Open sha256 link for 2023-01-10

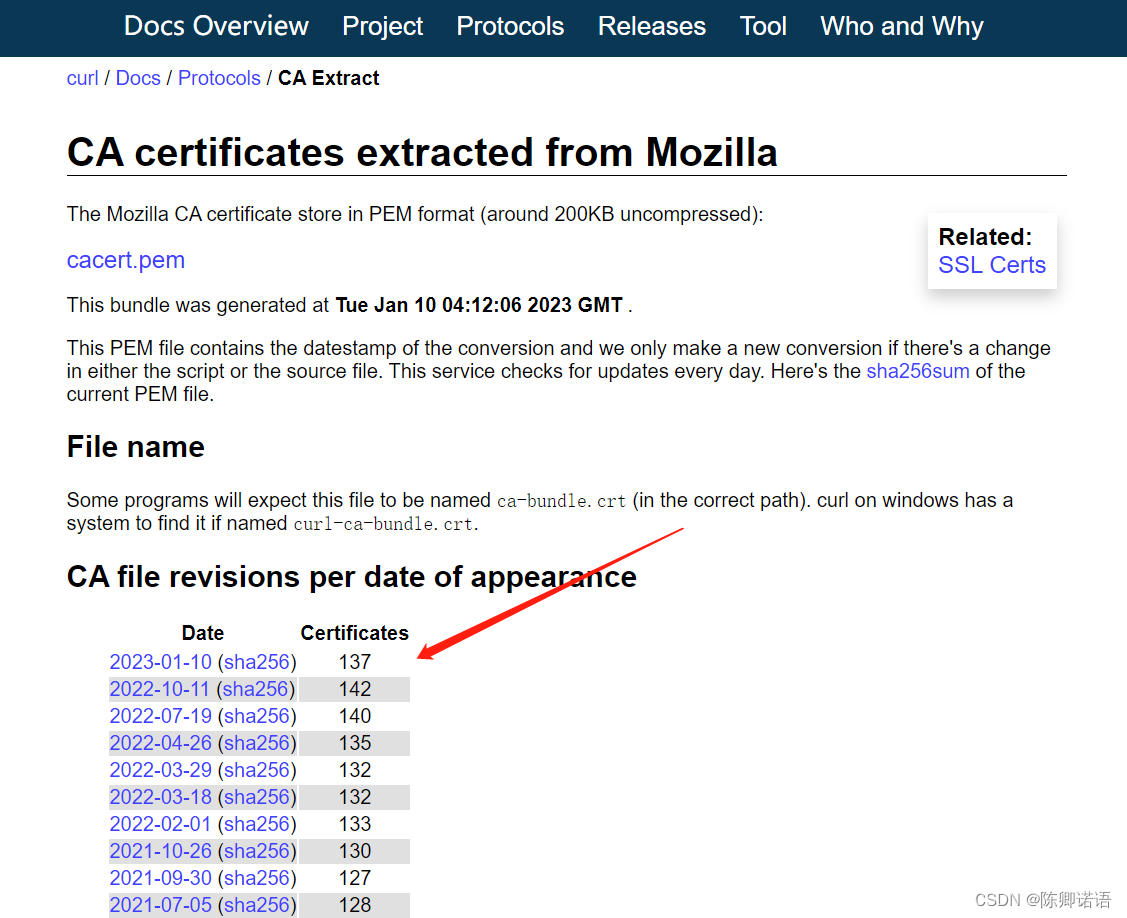(257, 661)
